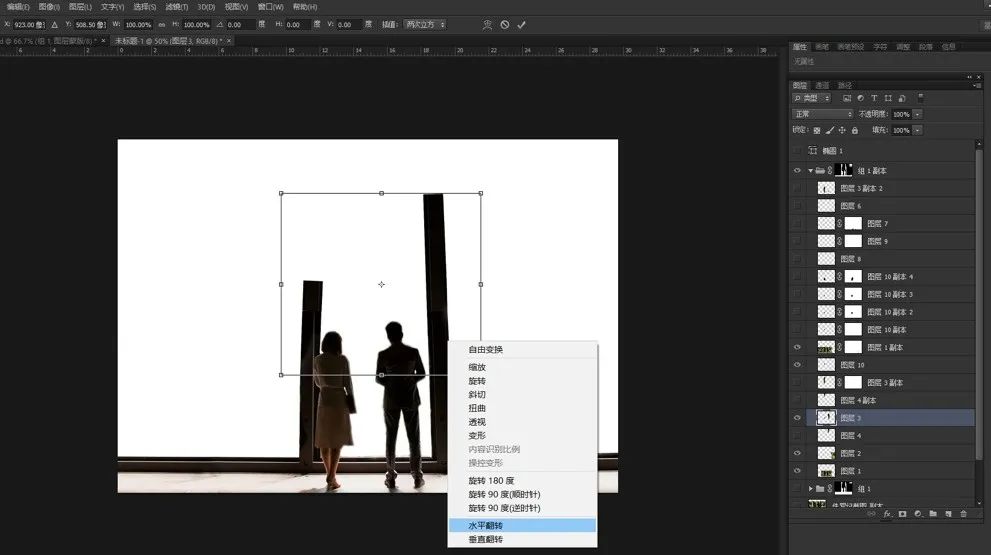Lock image pixels brush icon

[830, 130]
